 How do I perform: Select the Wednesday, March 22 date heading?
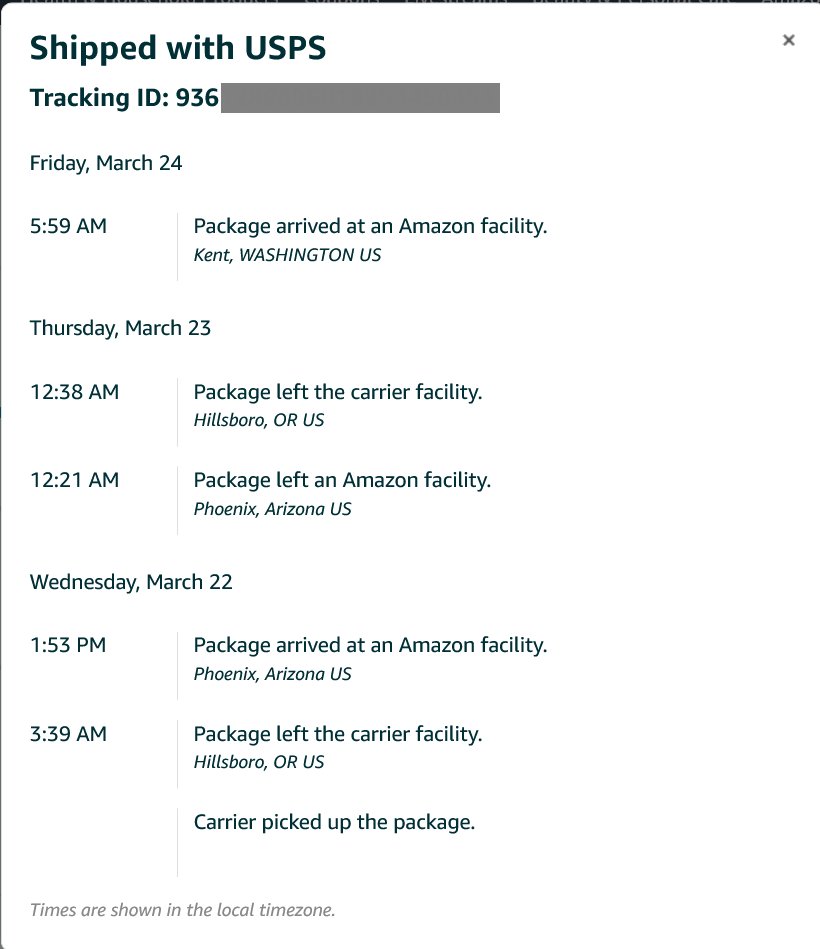coord(131,582)
